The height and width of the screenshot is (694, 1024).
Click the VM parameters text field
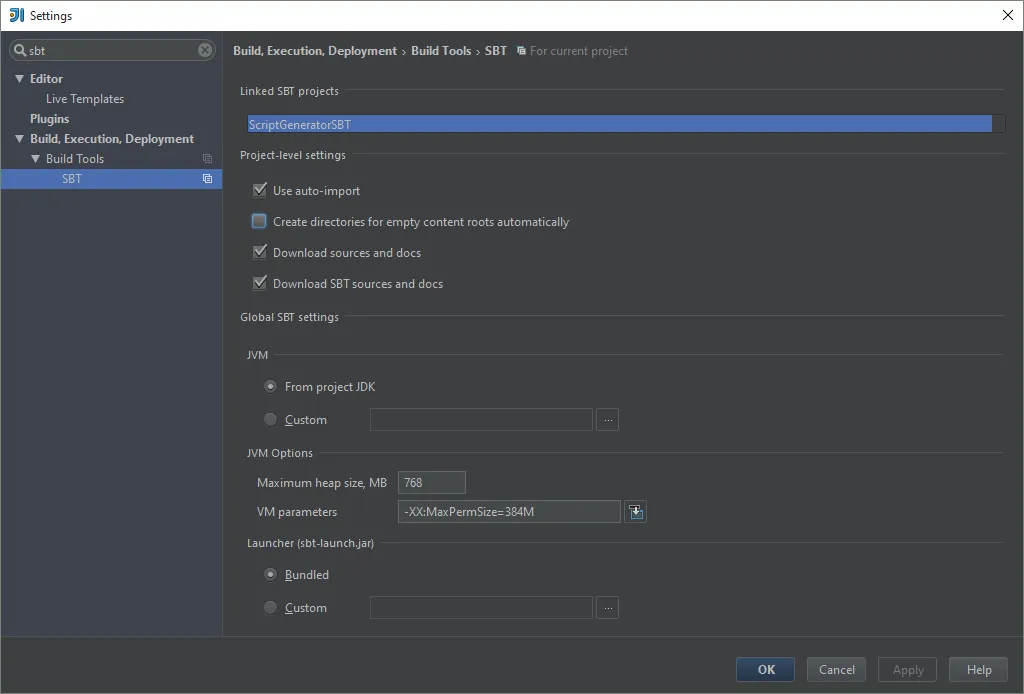point(509,512)
